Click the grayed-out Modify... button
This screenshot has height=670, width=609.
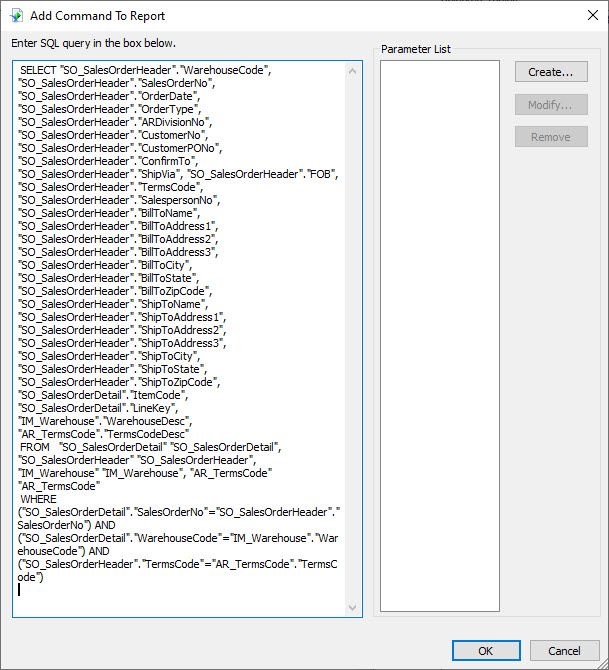click(x=551, y=105)
